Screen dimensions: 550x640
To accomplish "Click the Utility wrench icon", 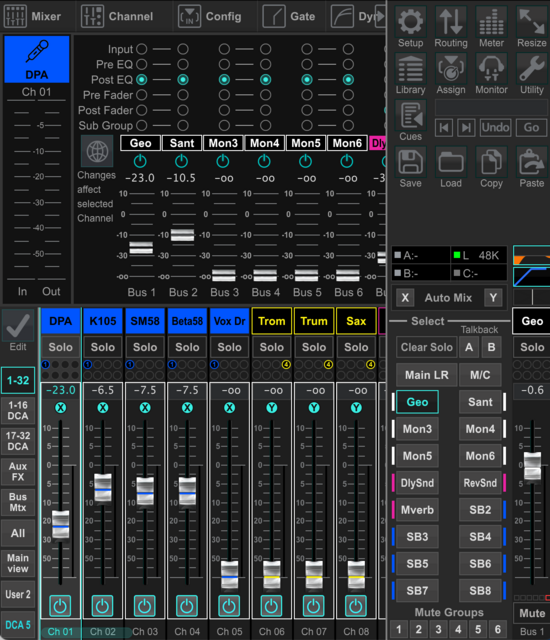I will tap(531, 69).
